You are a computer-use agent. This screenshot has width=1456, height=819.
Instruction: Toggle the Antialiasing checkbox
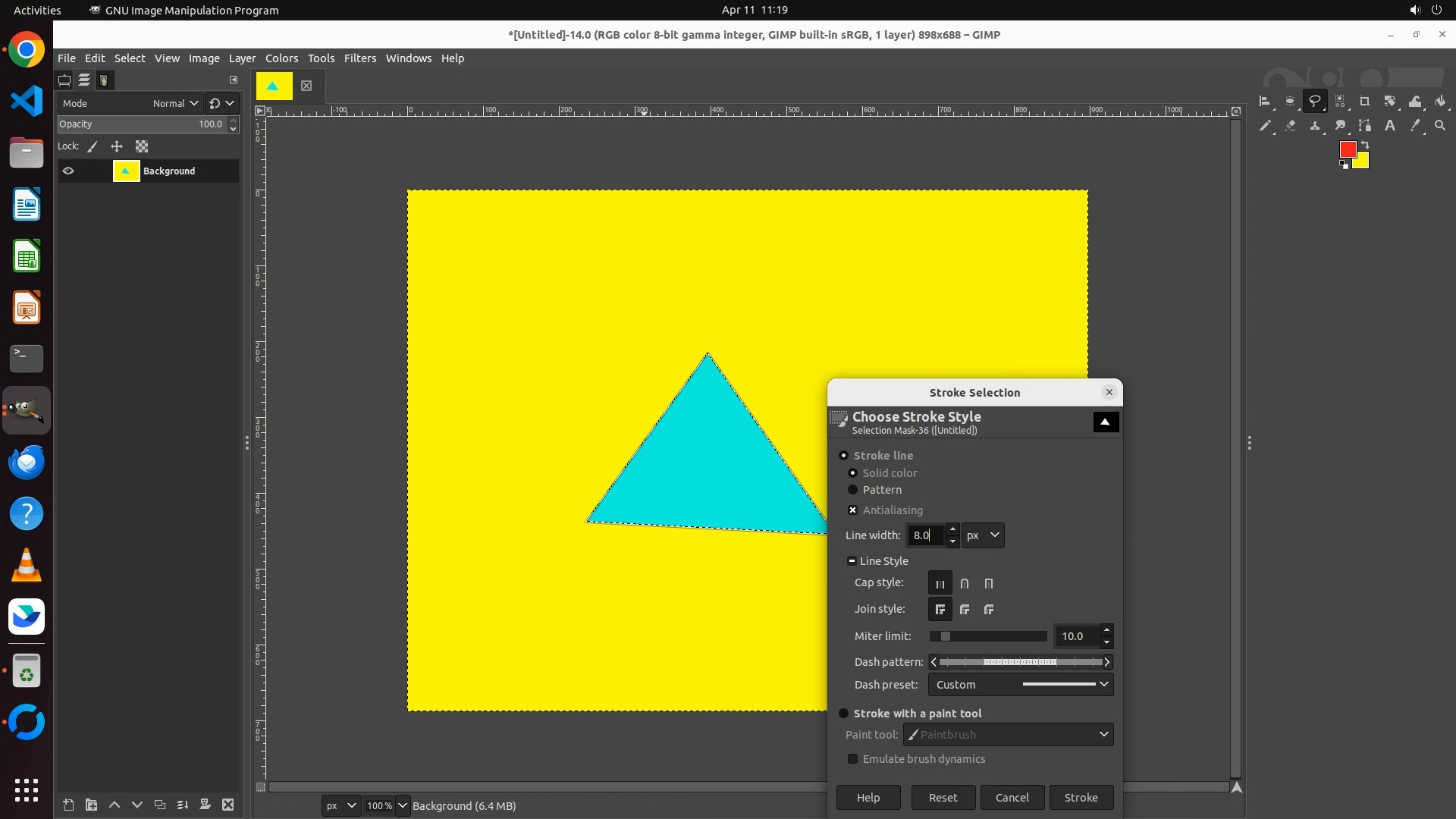[852, 510]
